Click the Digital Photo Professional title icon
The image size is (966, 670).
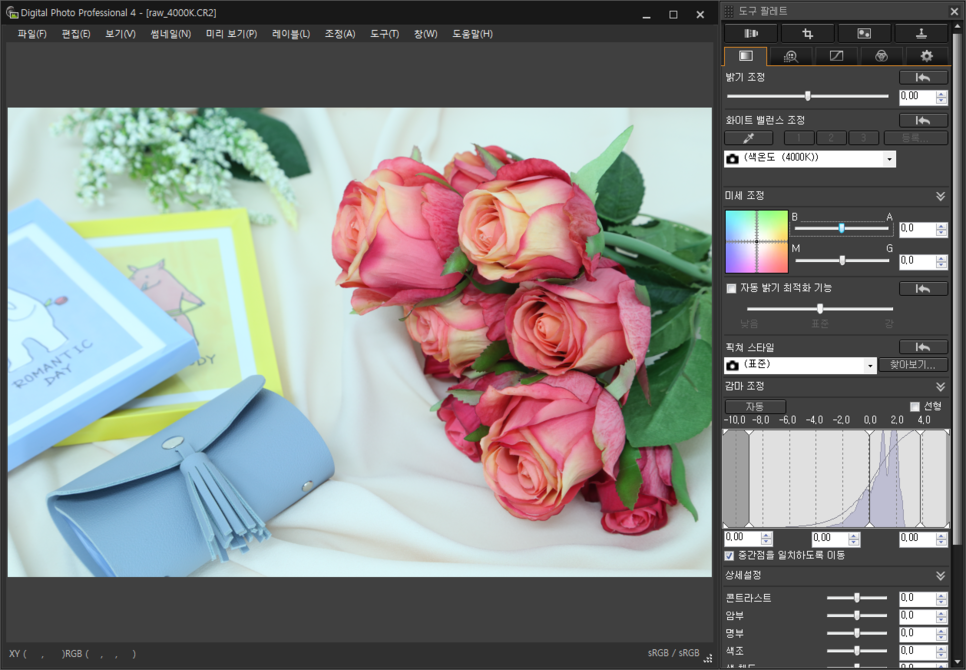[12, 13]
